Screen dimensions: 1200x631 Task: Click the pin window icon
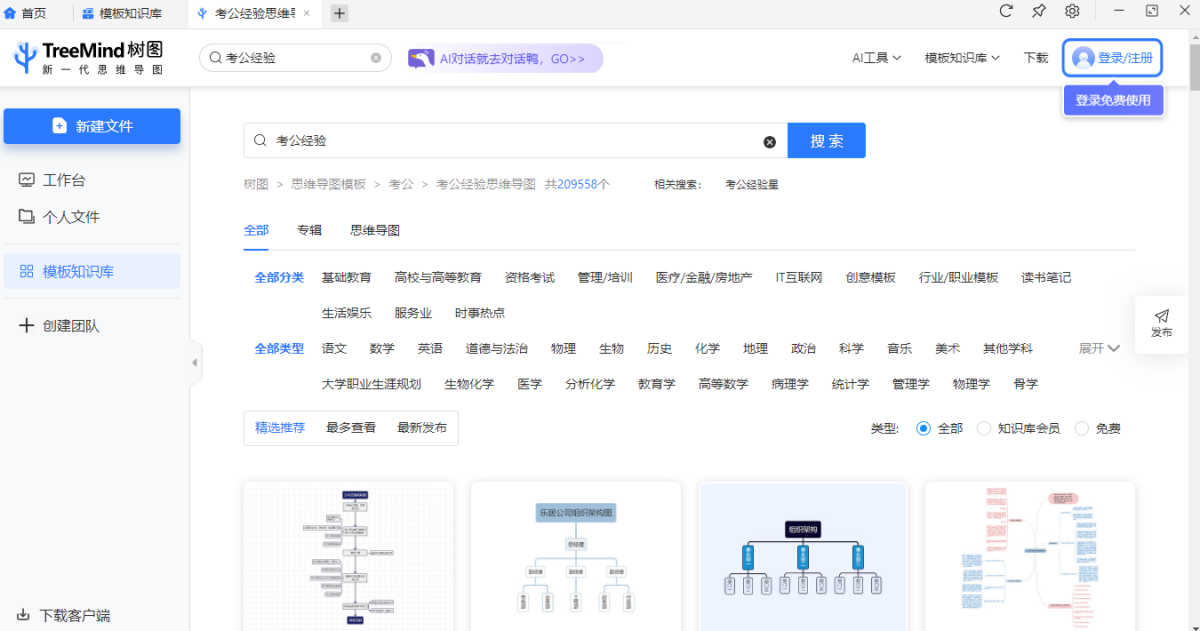1039,11
